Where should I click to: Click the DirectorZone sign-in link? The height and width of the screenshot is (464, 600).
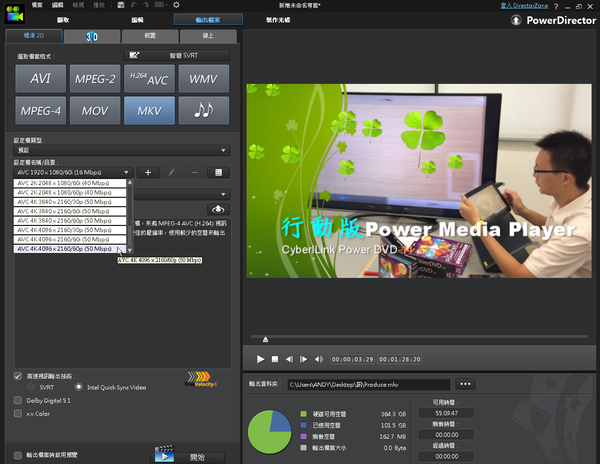pyautogui.click(x=555, y=6)
